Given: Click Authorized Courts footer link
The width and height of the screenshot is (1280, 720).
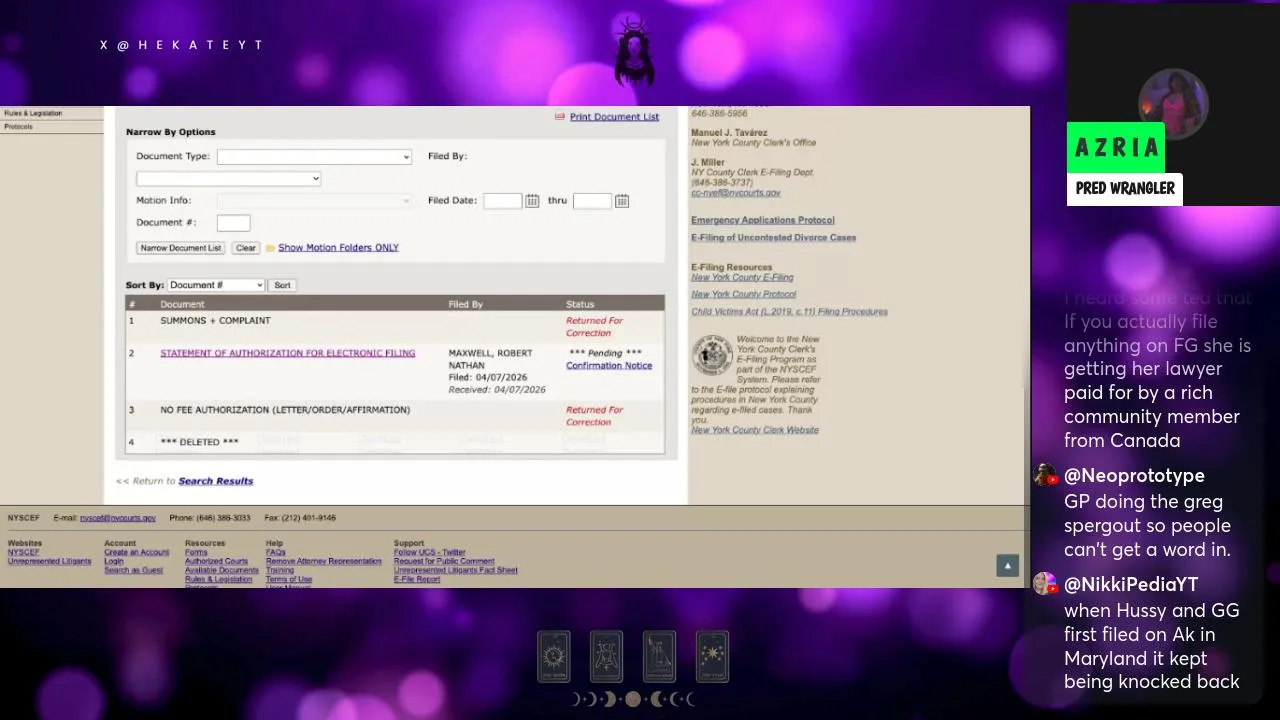Looking at the screenshot, I should (216, 561).
